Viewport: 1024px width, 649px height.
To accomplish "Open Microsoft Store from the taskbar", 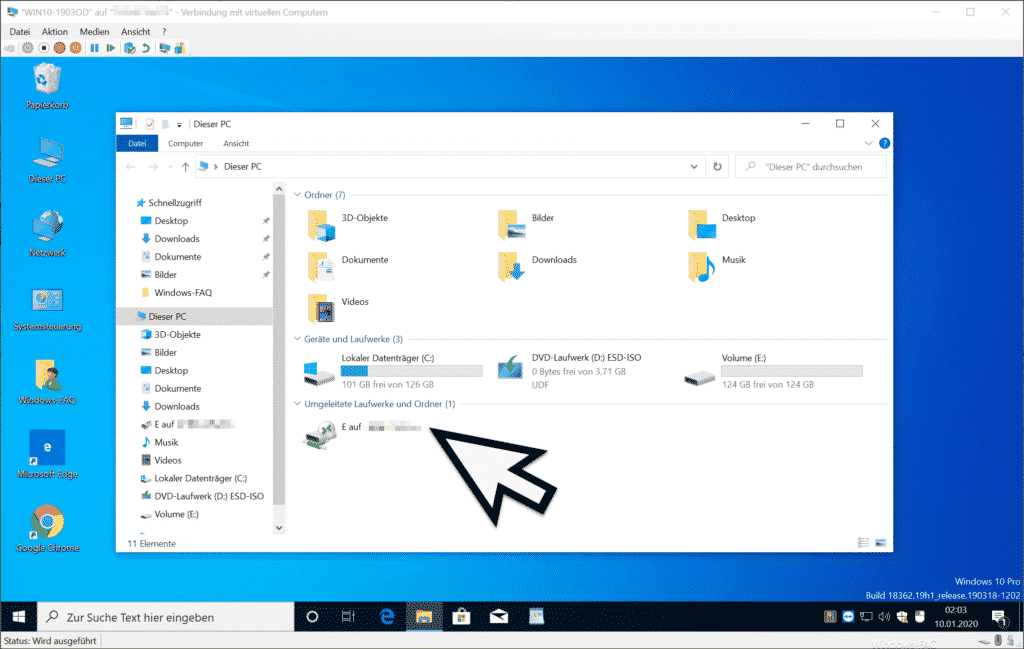I will tap(461, 616).
